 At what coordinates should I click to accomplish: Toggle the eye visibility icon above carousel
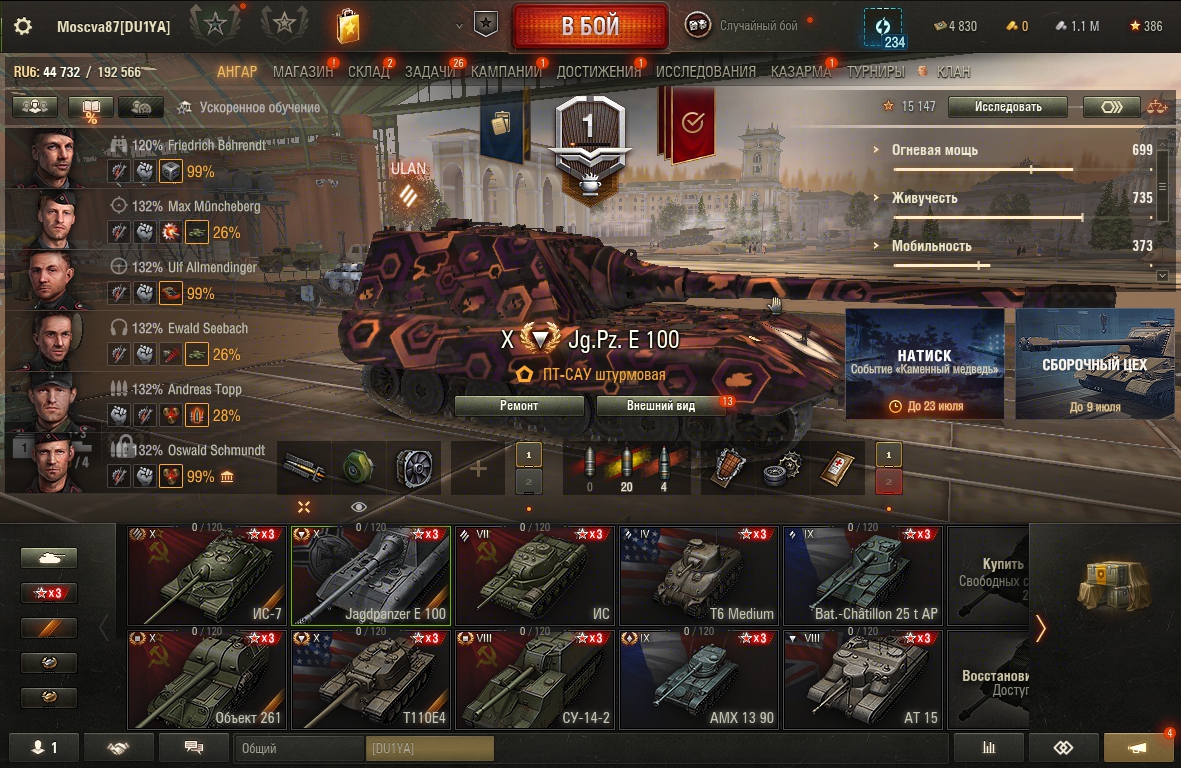coord(359,507)
